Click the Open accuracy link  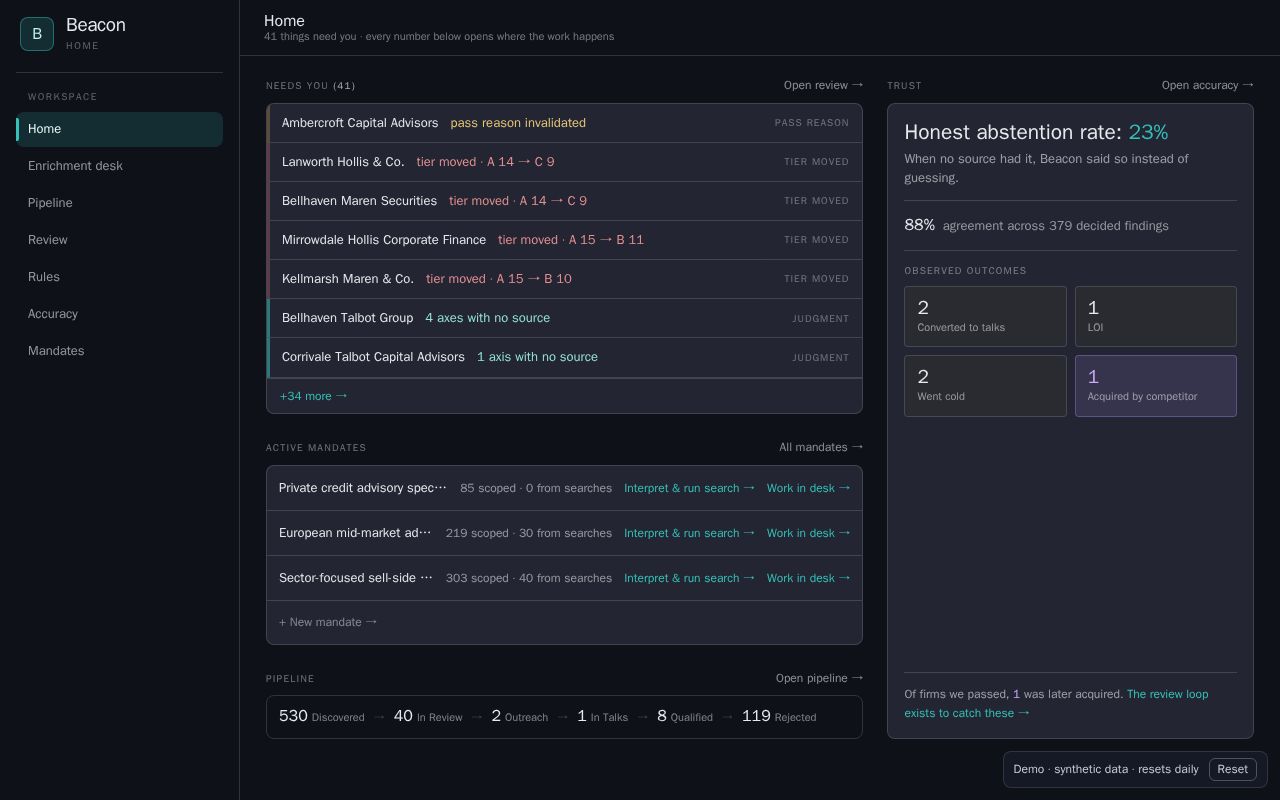pos(1207,85)
